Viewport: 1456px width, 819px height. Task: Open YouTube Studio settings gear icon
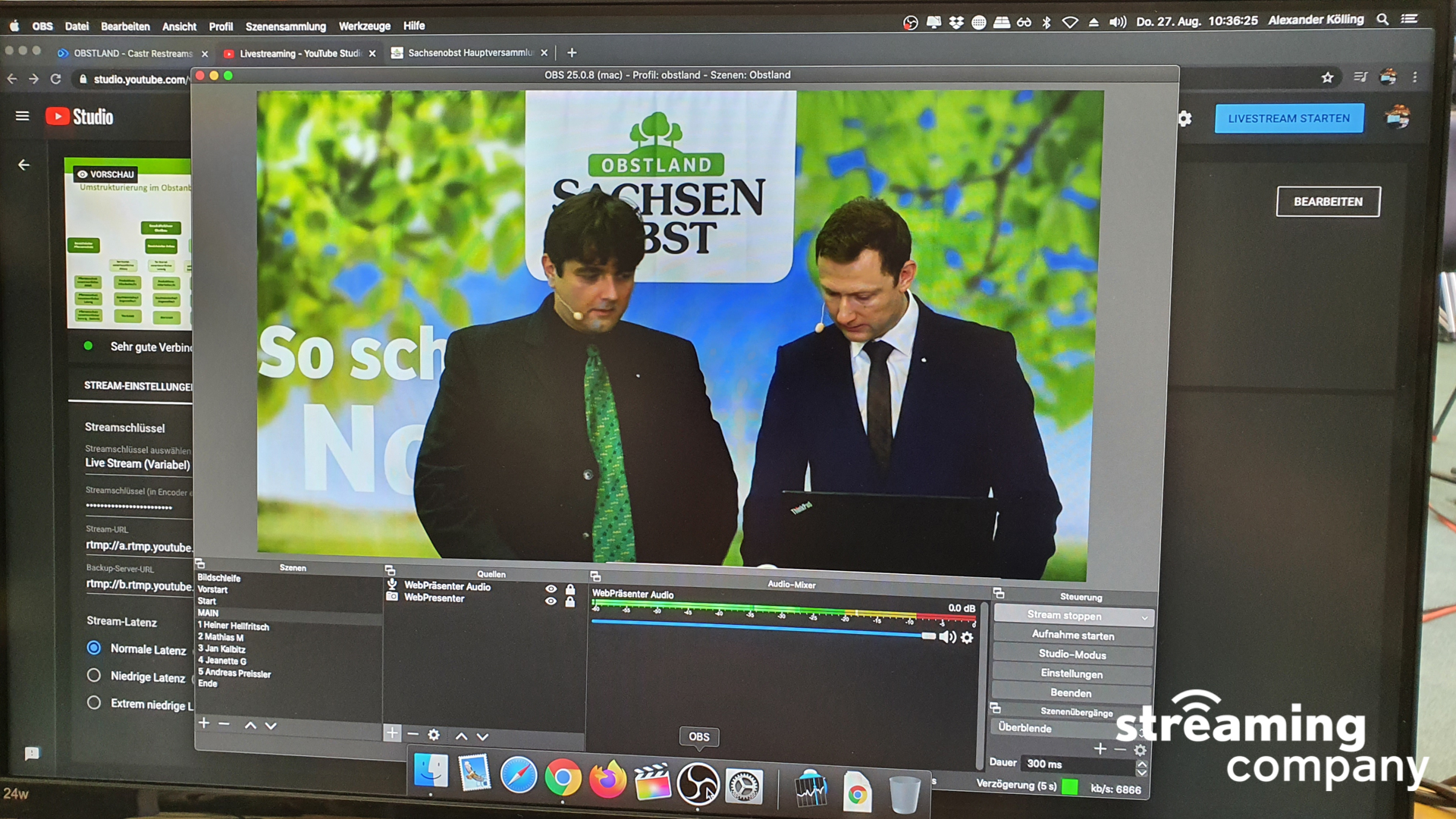(x=1185, y=118)
